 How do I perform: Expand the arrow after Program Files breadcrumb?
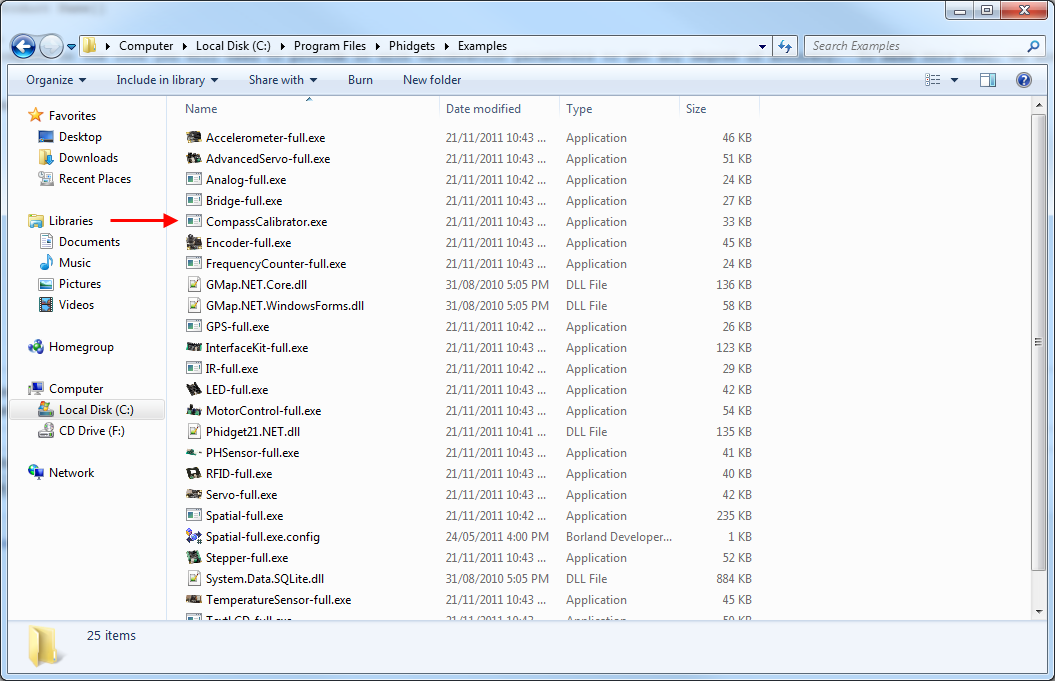[377, 46]
